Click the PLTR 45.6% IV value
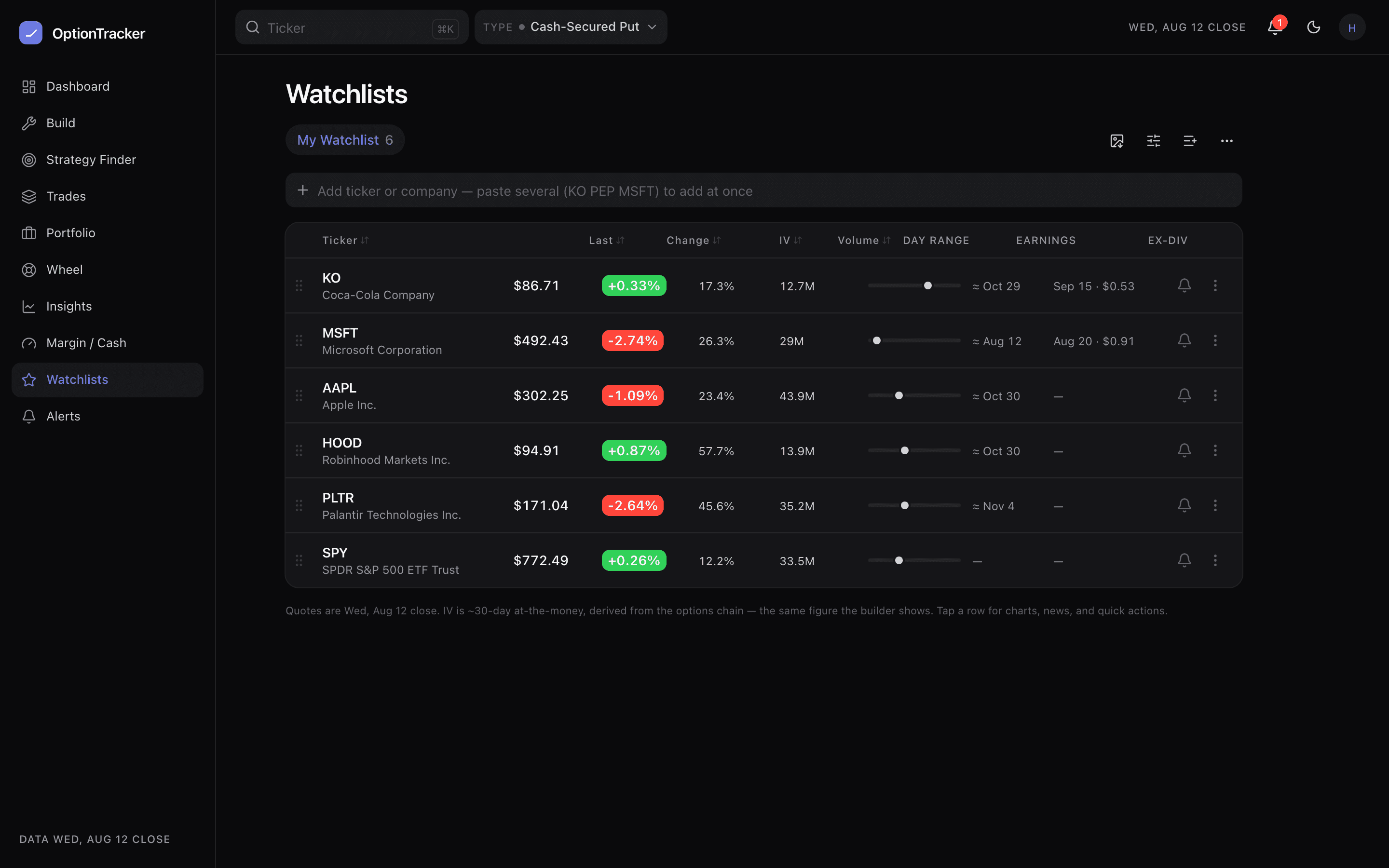Image resolution: width=1389 pixels, height=868 pixels. (716, 506)
